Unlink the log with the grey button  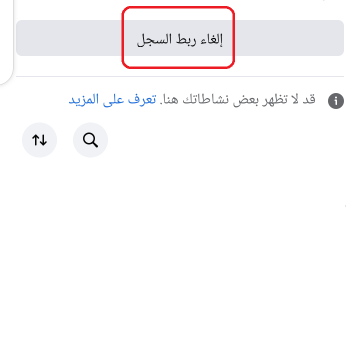[180, 38]
